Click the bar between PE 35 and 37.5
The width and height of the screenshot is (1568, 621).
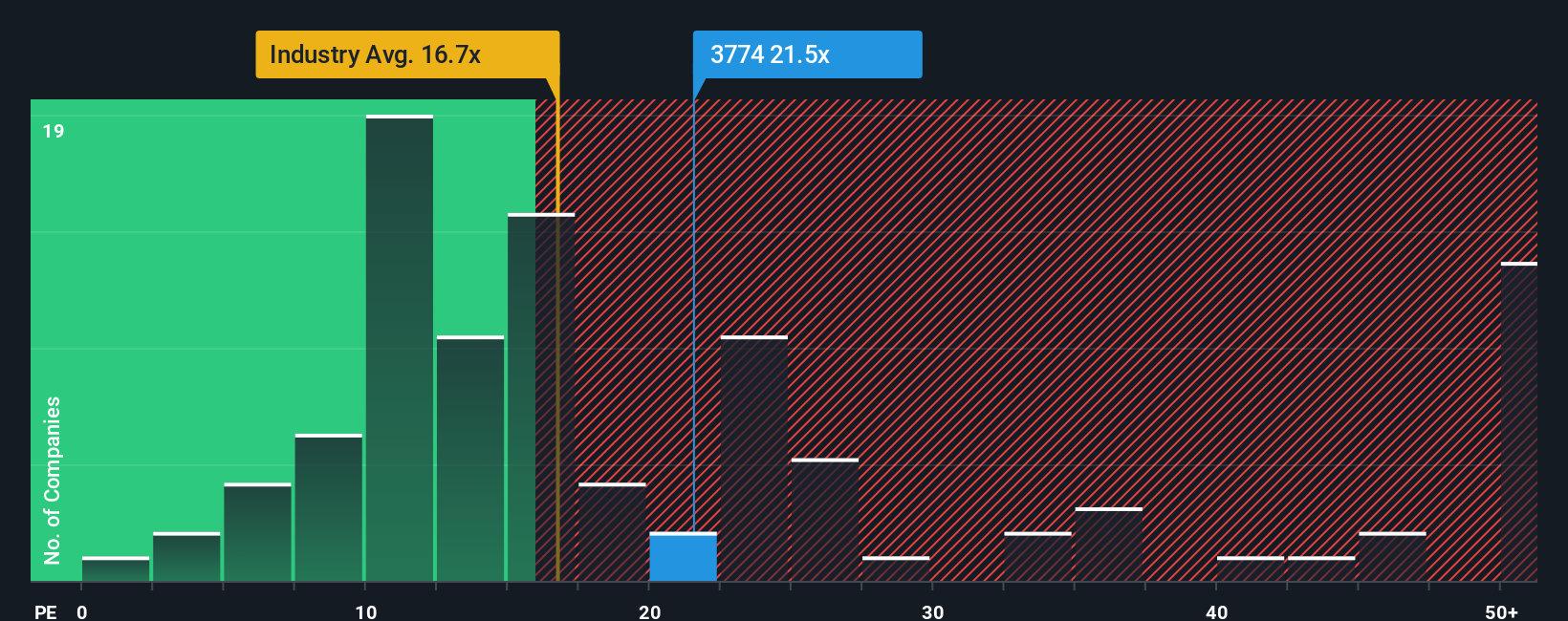pos(1109,545)
